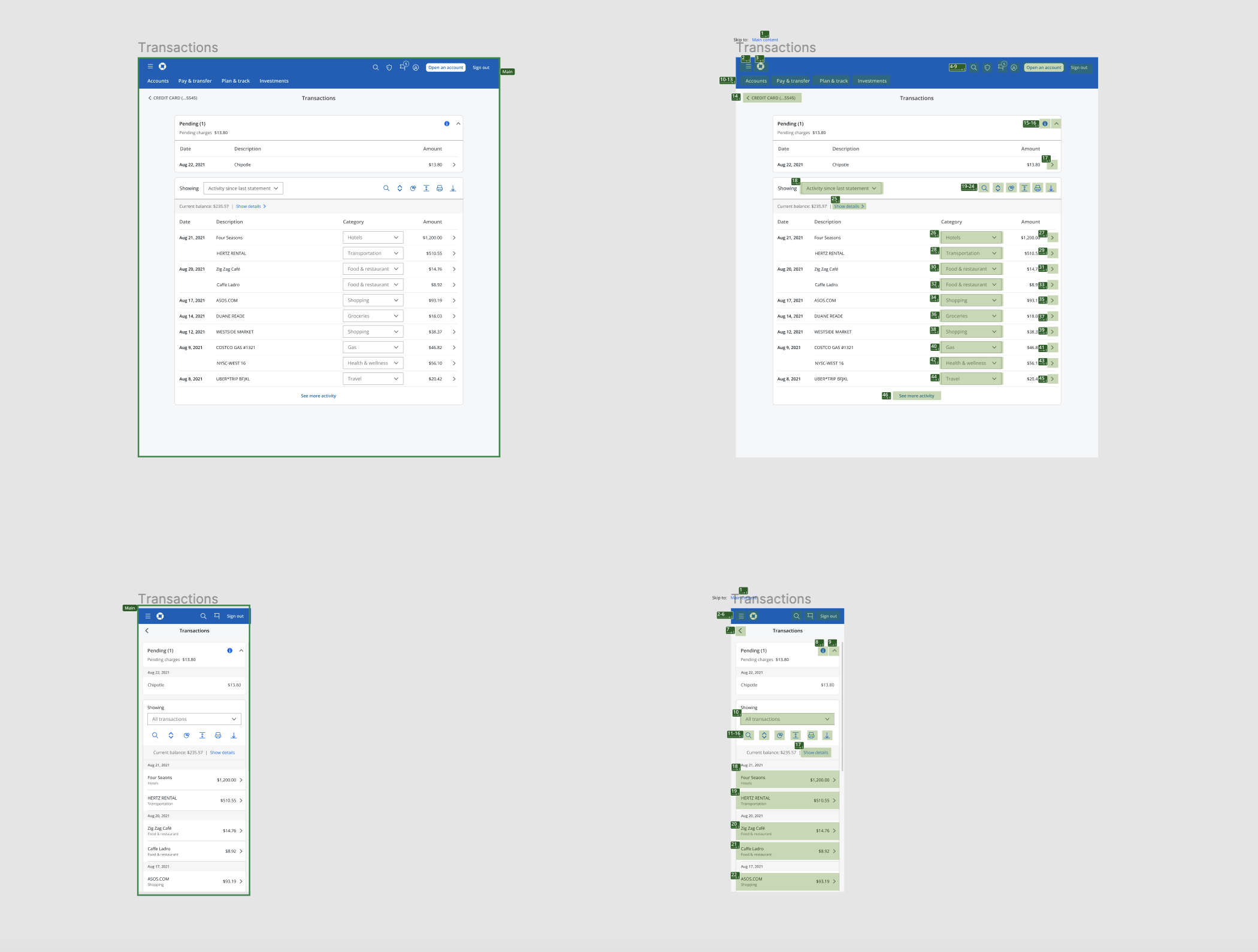Click sort arrows icon in top-left desktop toolbar
1258x952 pixels.
(x=400, y=189)
